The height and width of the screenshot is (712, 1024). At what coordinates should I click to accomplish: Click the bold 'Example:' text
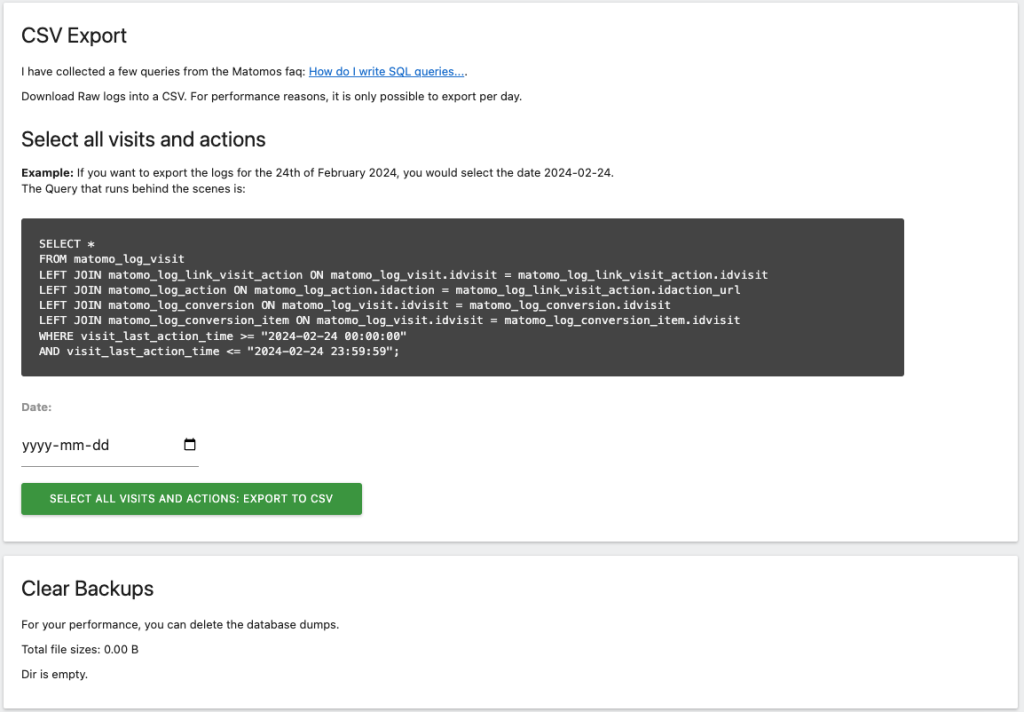(47, 172)
